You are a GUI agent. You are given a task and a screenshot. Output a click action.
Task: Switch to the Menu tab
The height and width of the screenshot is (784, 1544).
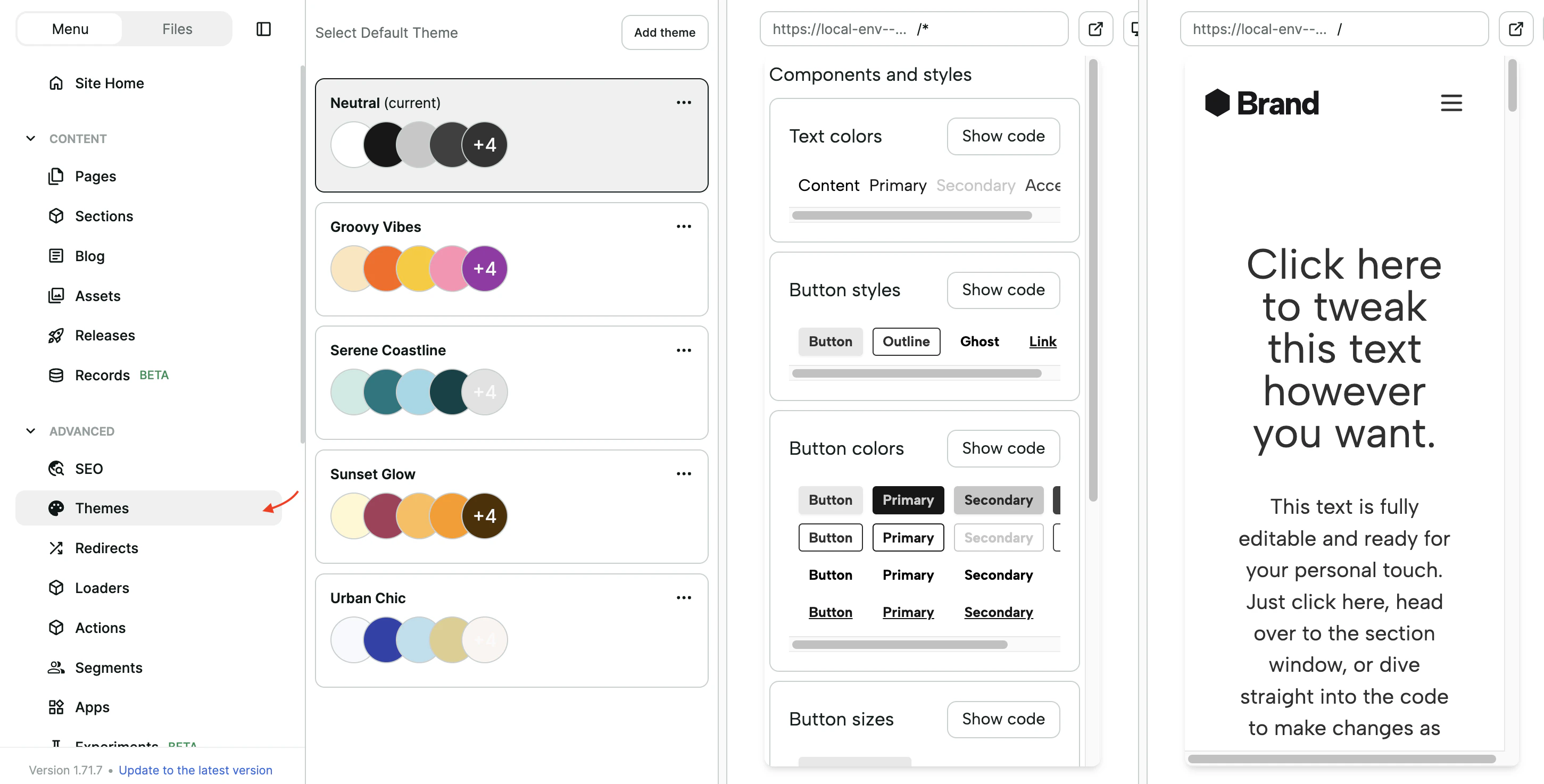click(x=70, y=28)
